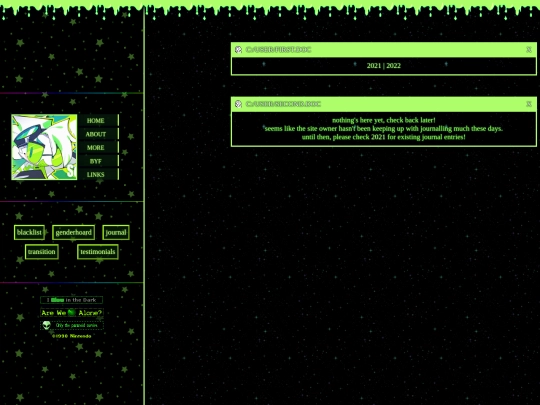This screenshot has height=405, width=540.
Task: Visit the LINKS page
Action: pyautogui.click(x=98, y=174)
